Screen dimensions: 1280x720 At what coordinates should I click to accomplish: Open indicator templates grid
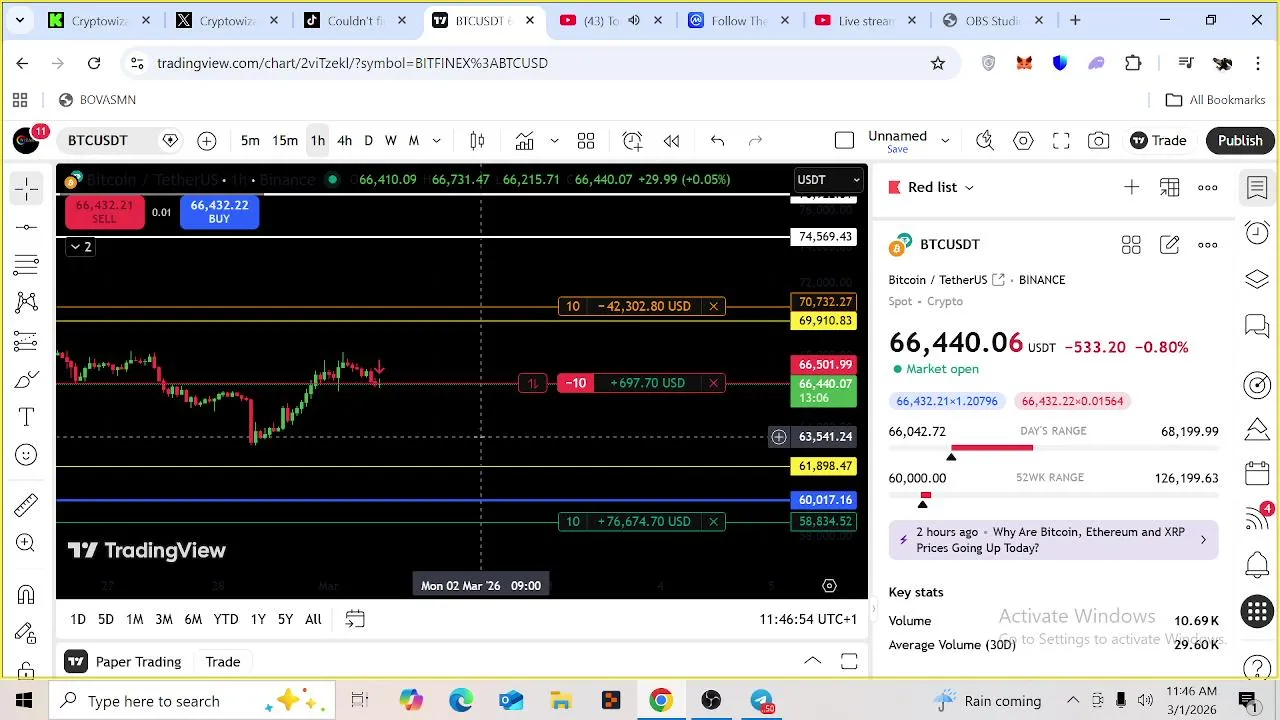tap(586, 141)
